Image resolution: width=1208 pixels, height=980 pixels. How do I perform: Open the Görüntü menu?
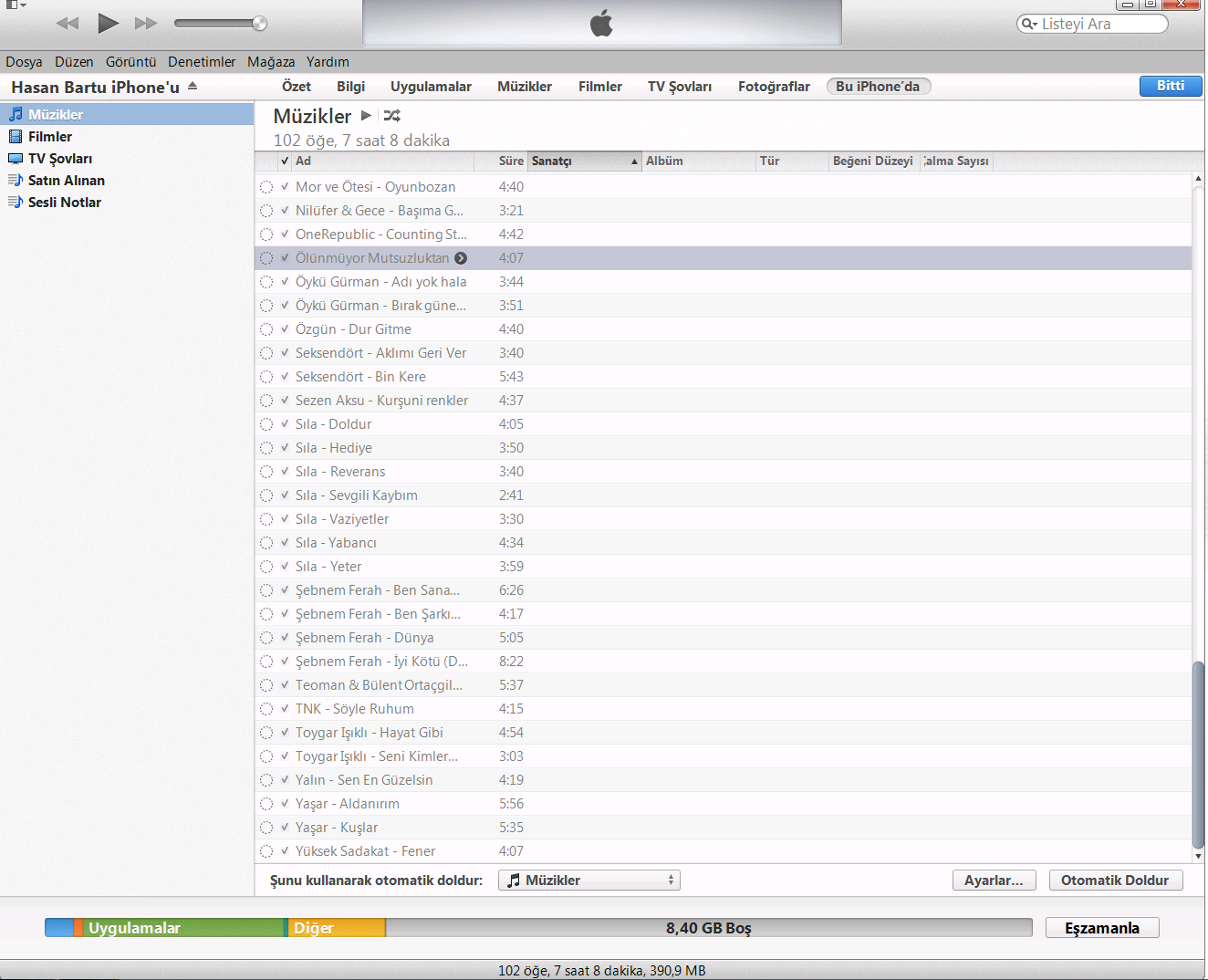pyautogui.click(x=131, y=62)
